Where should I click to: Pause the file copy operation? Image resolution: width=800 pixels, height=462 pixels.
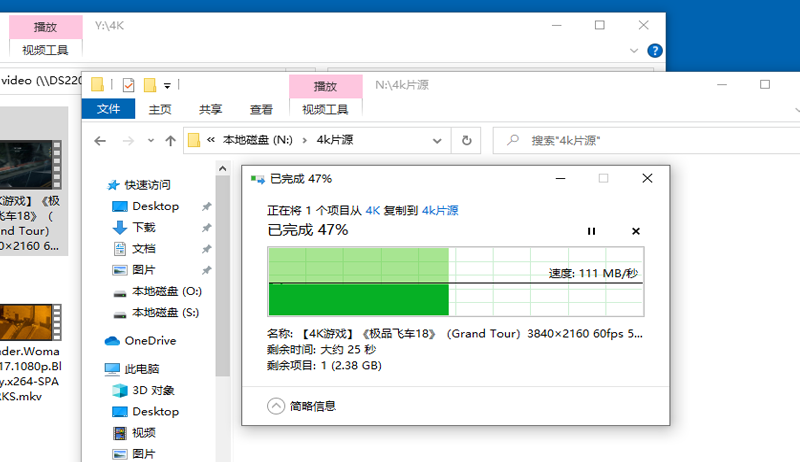591,231
